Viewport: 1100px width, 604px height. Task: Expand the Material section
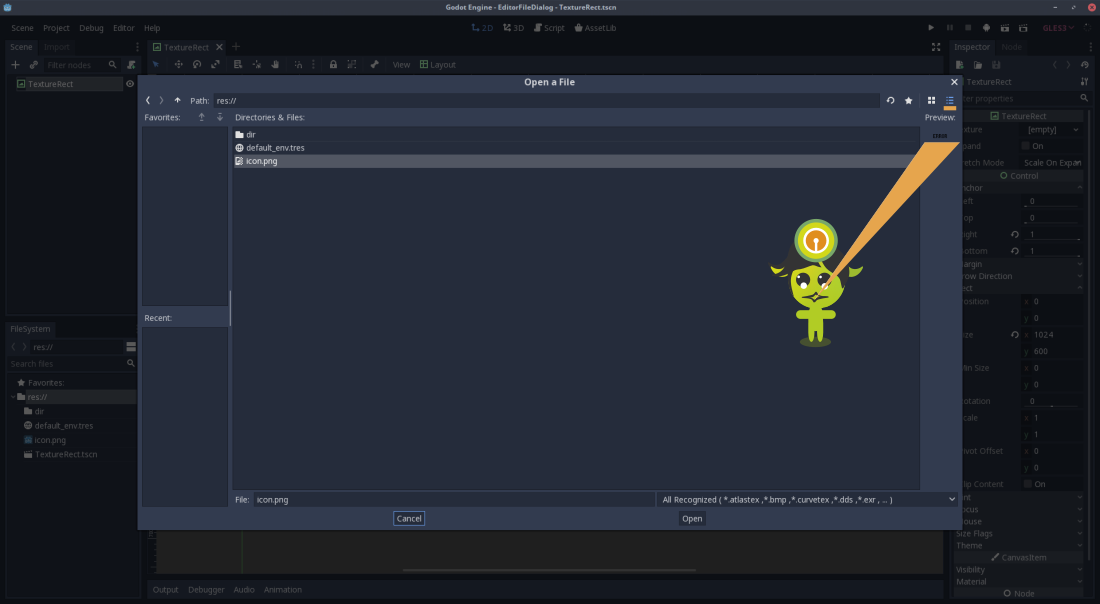[1019, 582]
